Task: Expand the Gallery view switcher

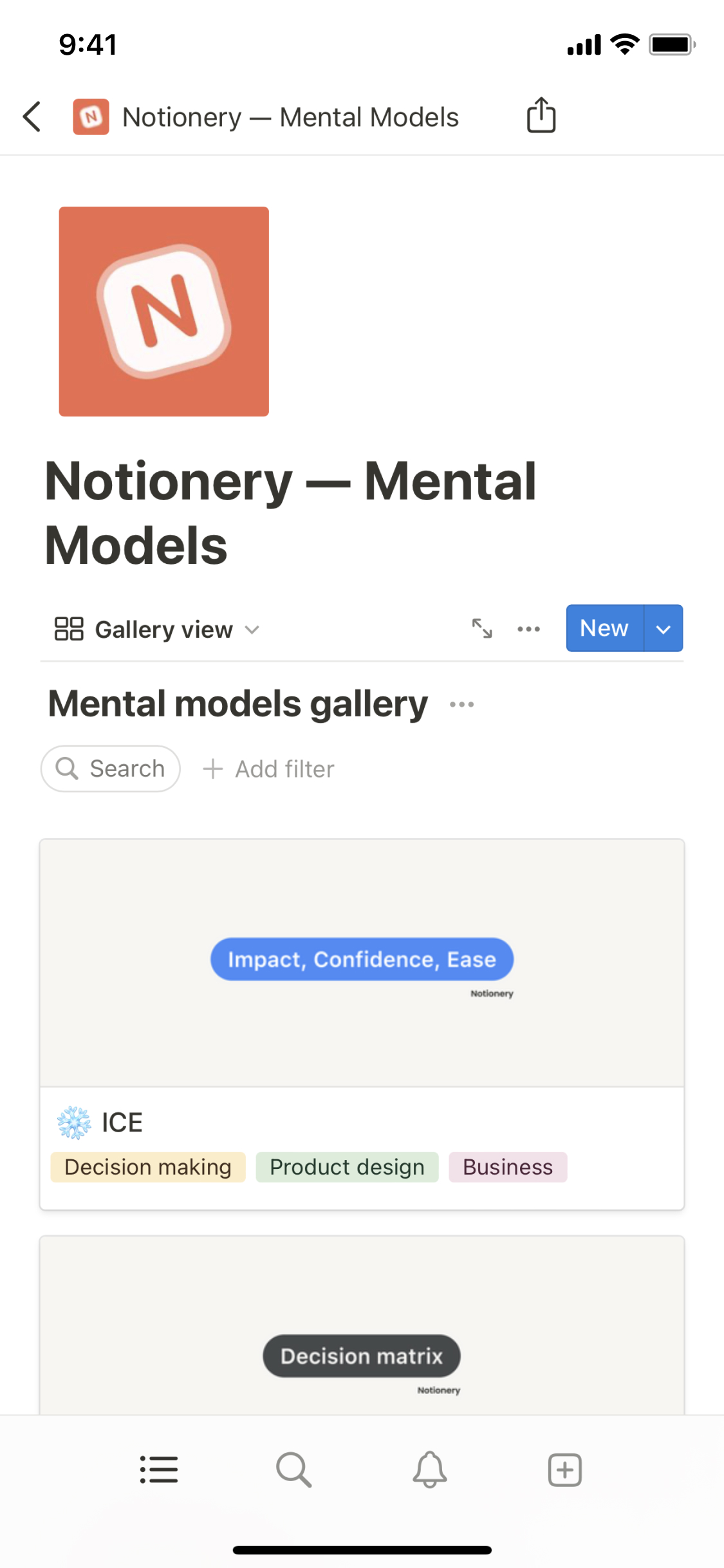Action: pyautogui.click(x=157, y=629)
